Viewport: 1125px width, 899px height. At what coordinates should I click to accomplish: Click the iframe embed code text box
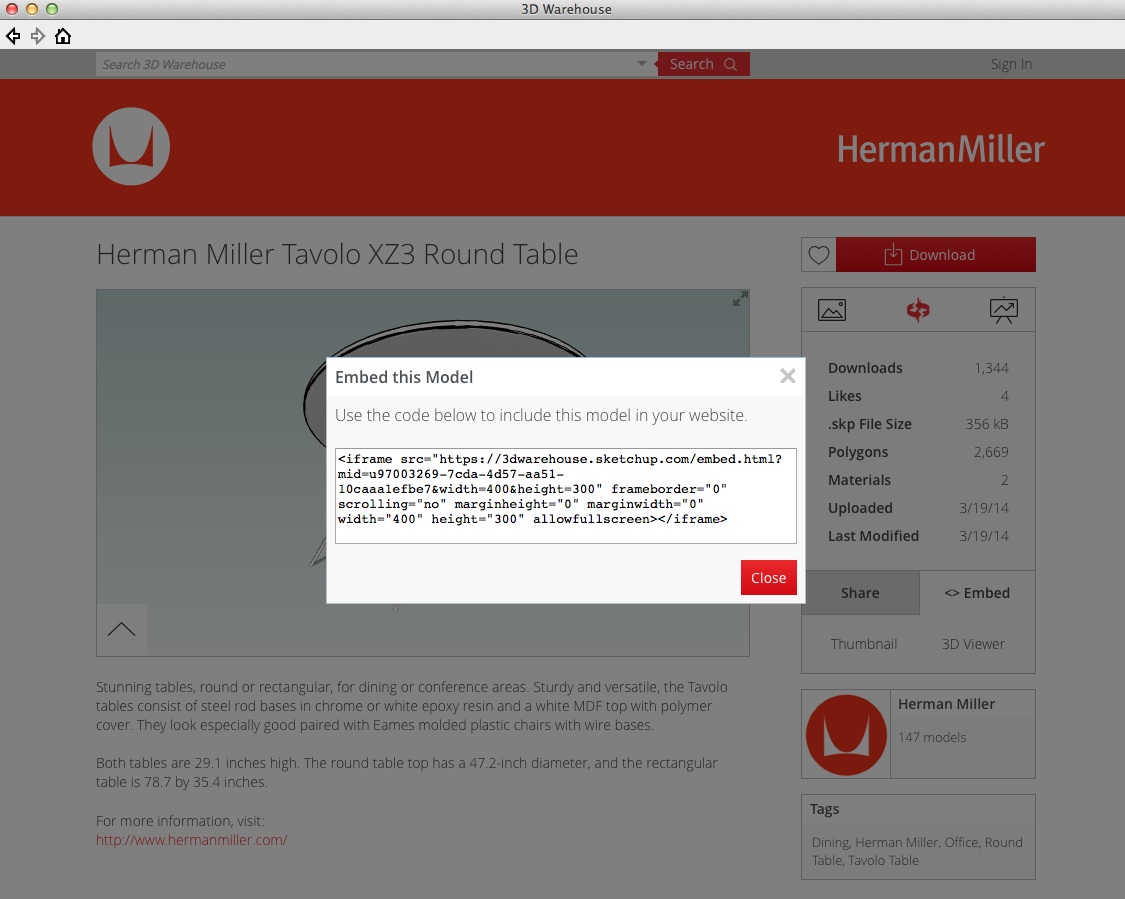click(565, 496)
